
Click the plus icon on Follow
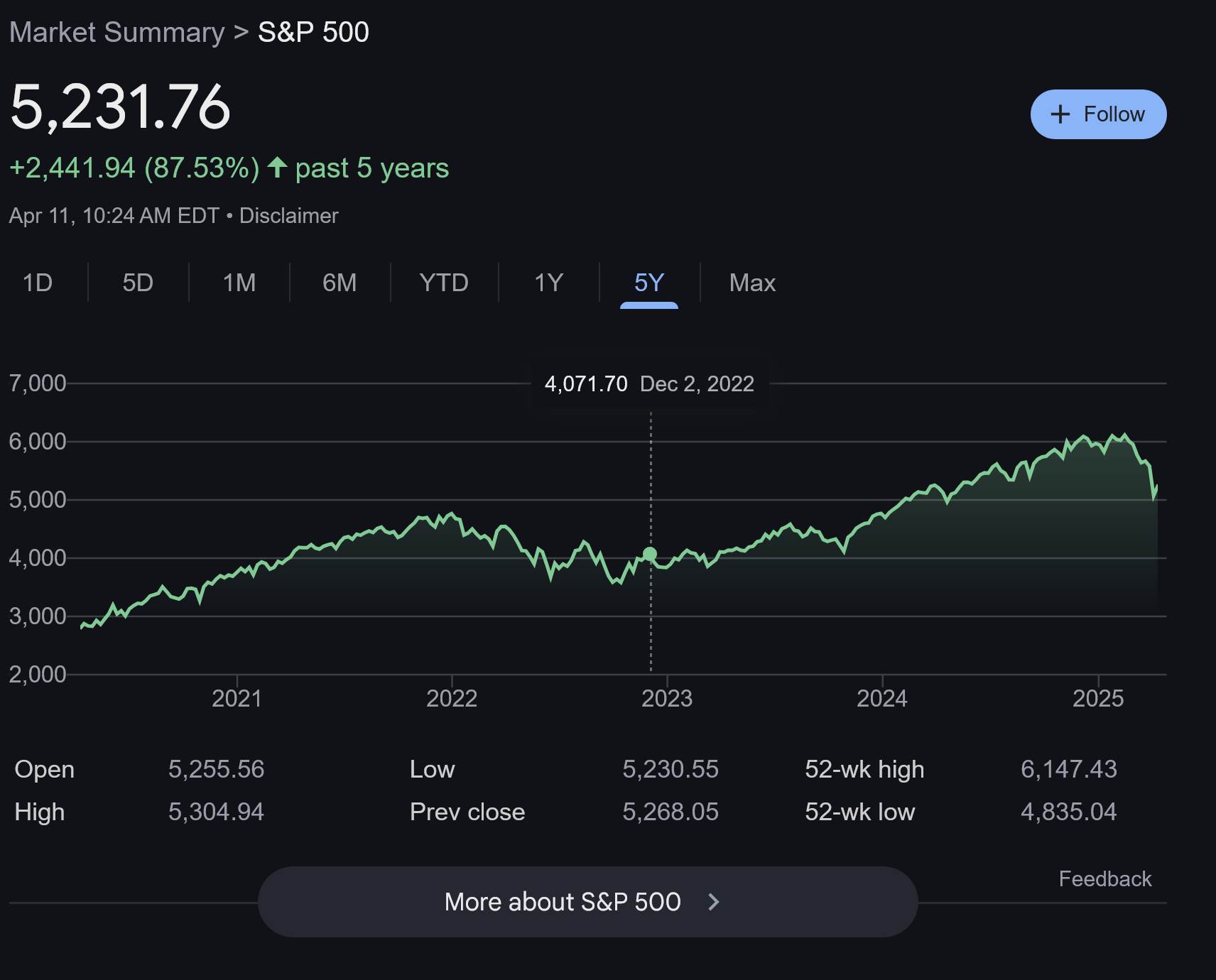[1060, 114]
